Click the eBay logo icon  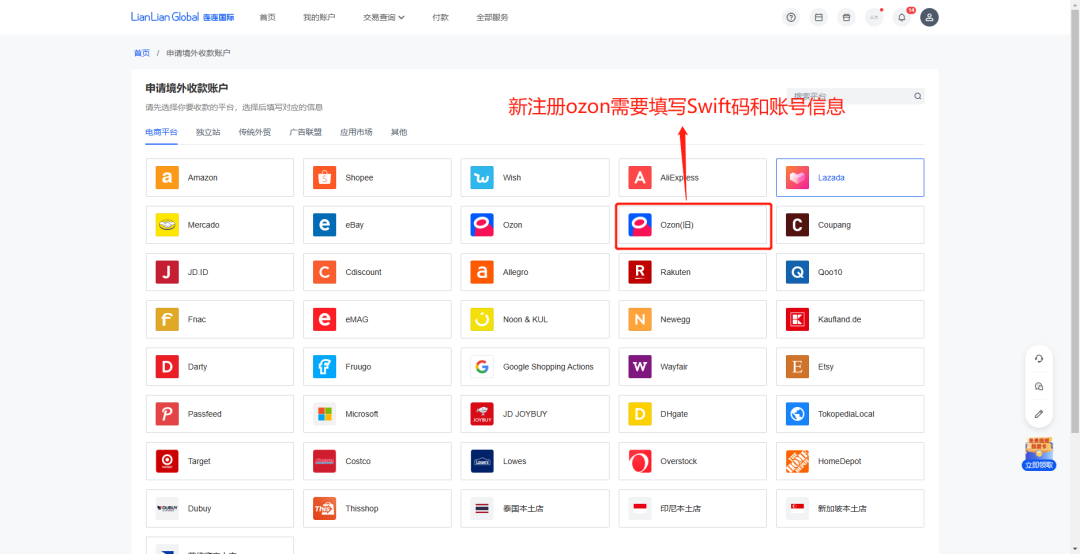324,225
